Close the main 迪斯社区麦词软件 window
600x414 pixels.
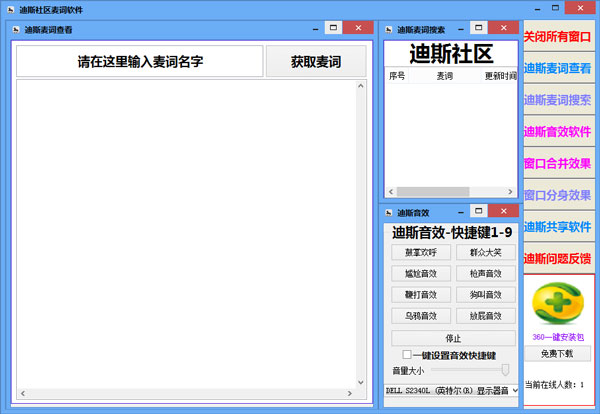point(580,8)
